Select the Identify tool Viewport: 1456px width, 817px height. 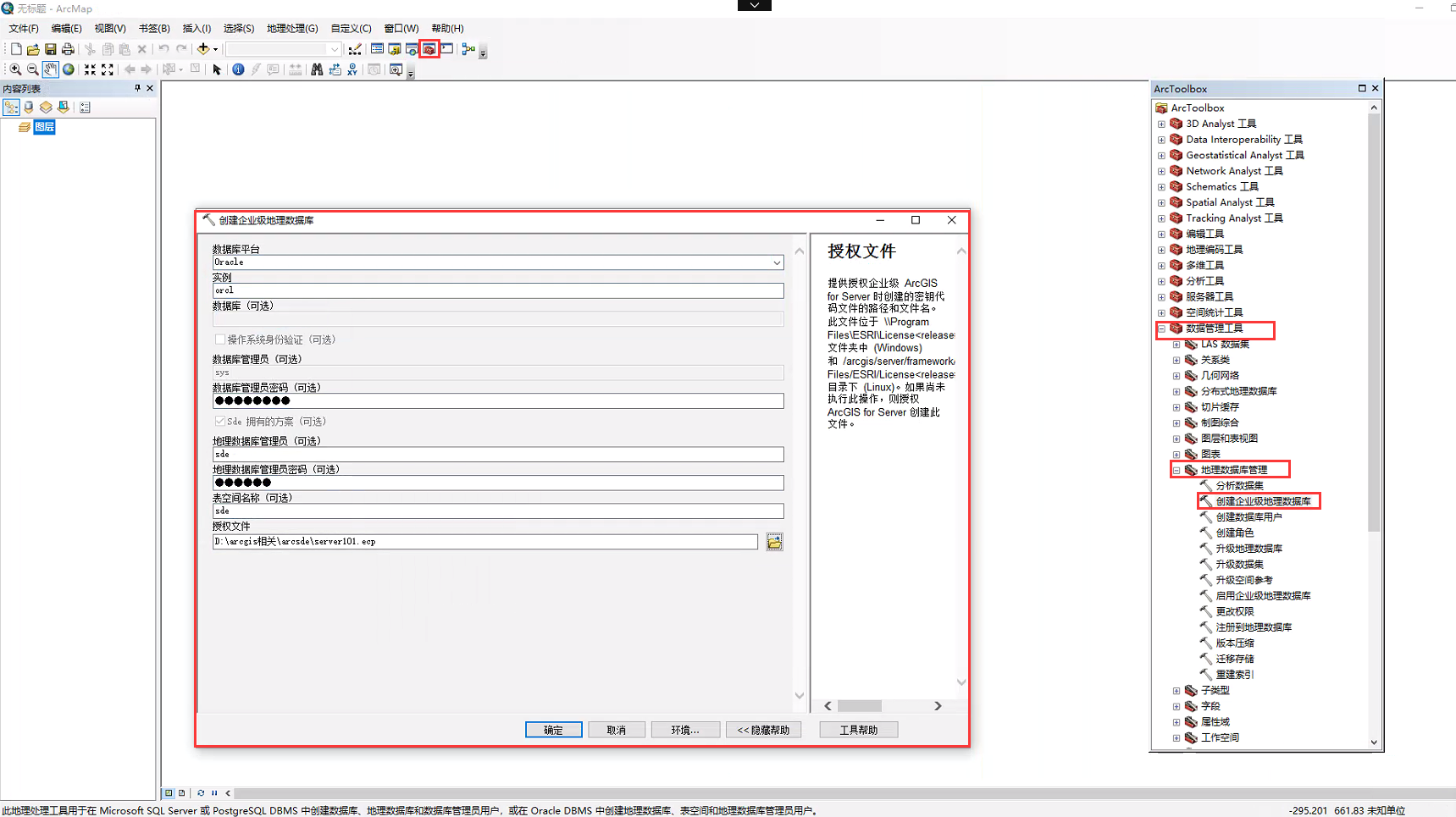tap(238, 69)
